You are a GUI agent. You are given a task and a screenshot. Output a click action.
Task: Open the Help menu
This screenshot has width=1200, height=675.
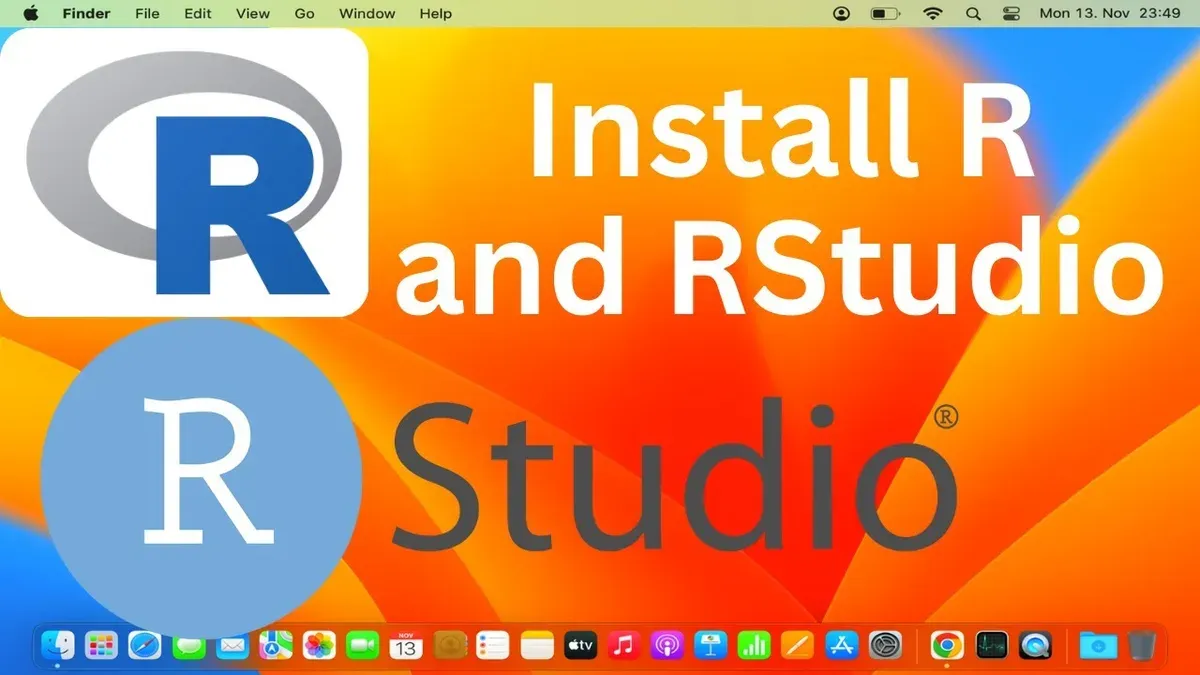click(436, 14)
